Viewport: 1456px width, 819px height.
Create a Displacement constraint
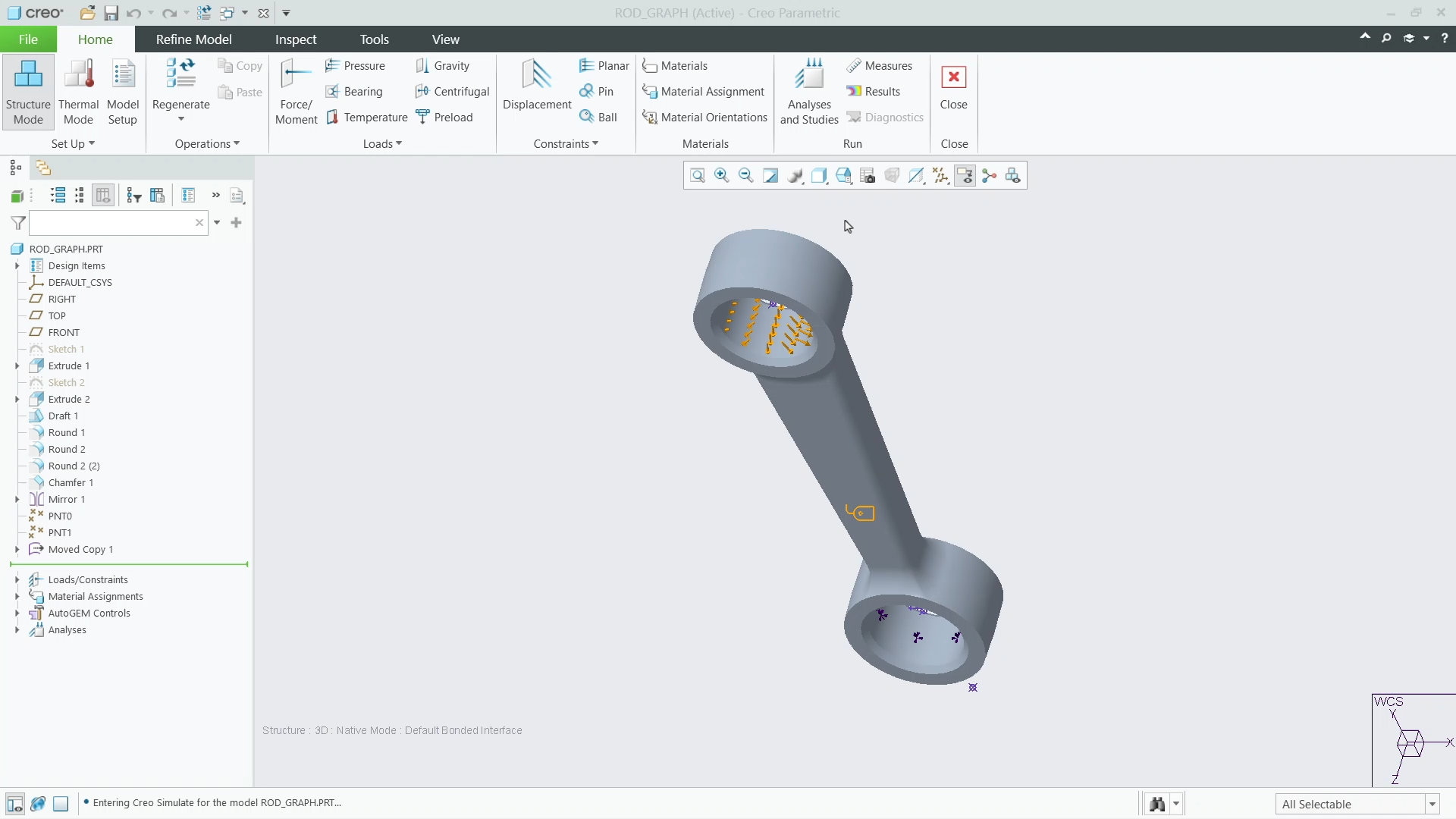coord(537,85)
